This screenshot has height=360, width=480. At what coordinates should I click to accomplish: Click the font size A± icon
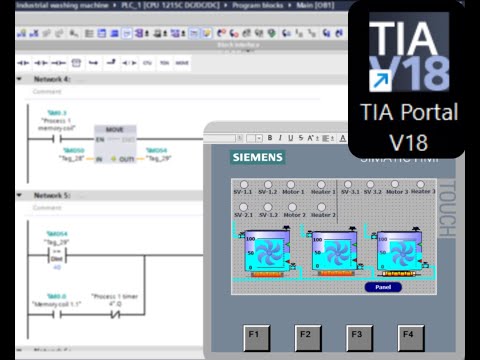[313, 138]
